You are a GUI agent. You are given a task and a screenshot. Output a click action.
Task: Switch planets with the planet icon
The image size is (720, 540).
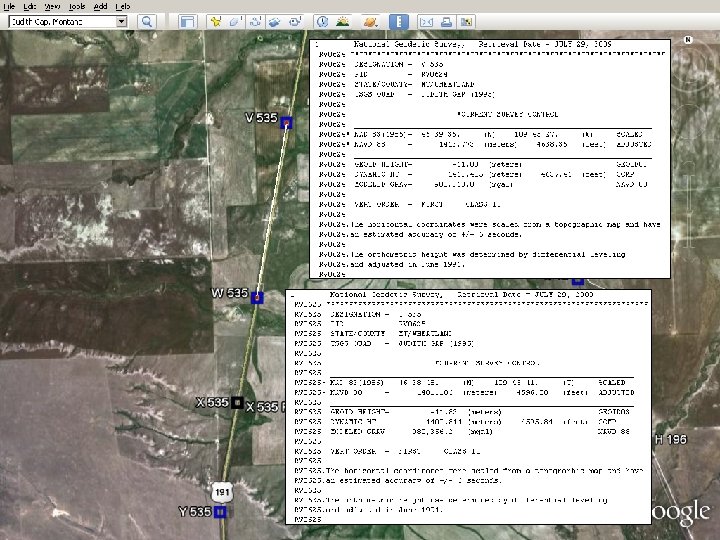371,21
